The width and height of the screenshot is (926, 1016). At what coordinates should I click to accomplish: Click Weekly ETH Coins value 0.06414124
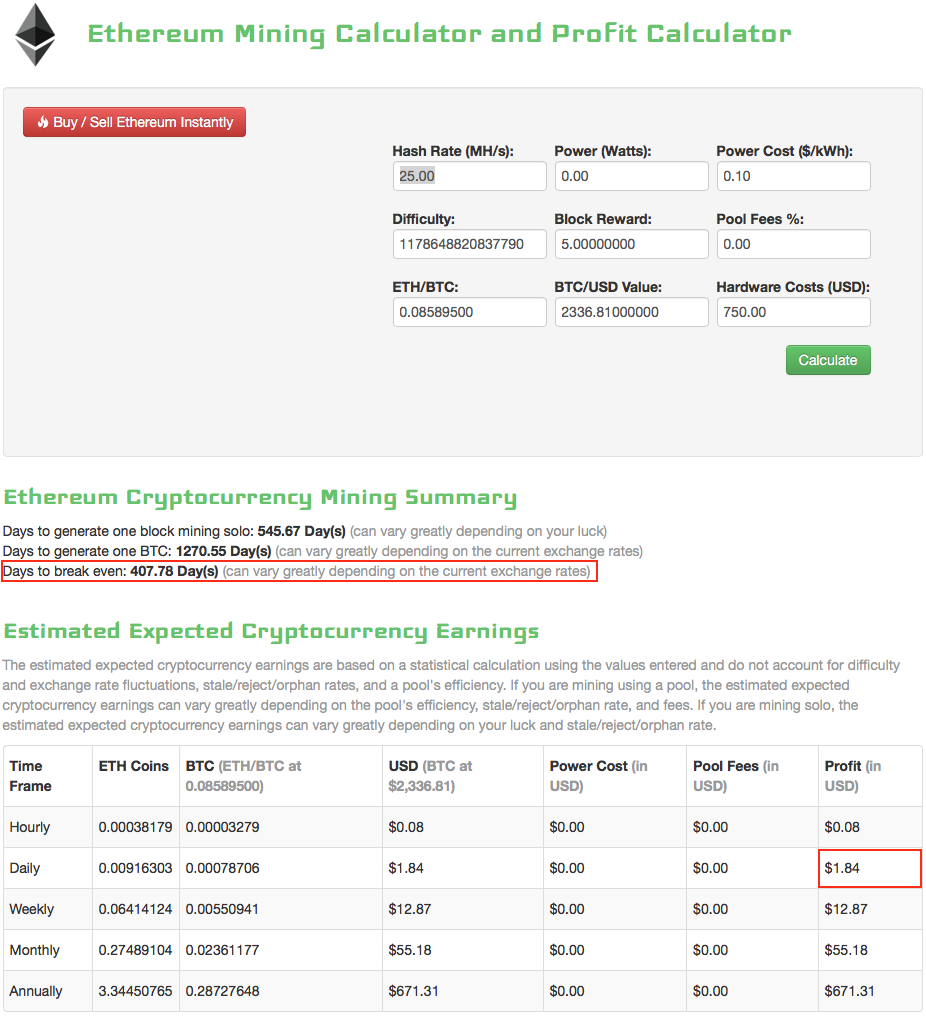coord(135,909)
